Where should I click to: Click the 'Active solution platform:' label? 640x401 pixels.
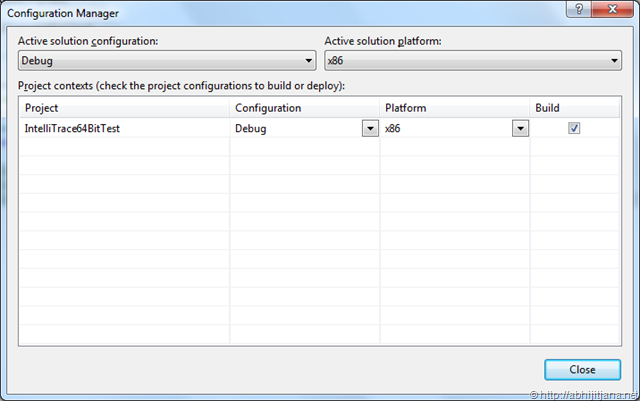pyautogui.click(x=384, y=41)
